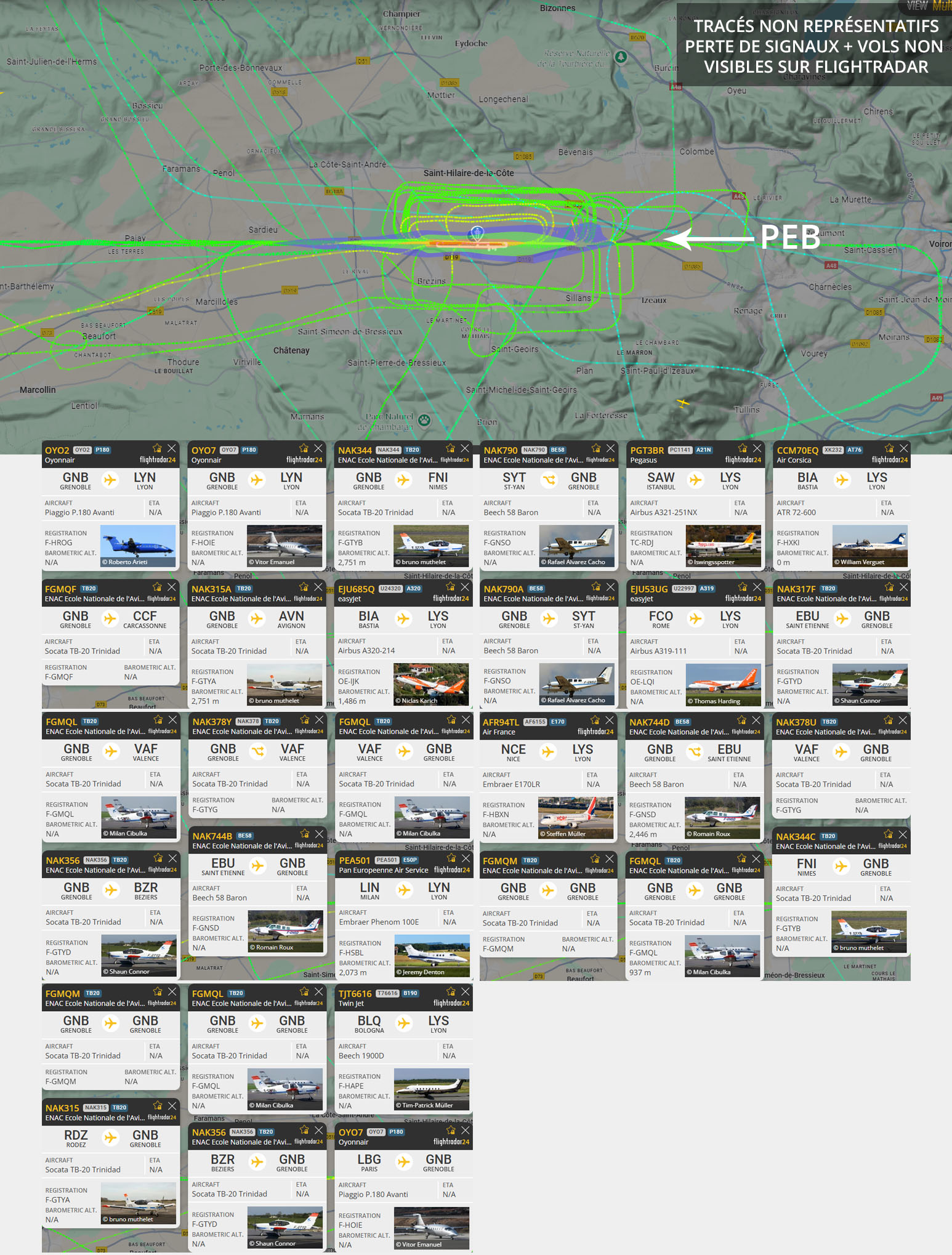Open the easyJet photo on EJU685Q card
The width and height of the screenshot is (952, 1255).
tap(431, 684)
